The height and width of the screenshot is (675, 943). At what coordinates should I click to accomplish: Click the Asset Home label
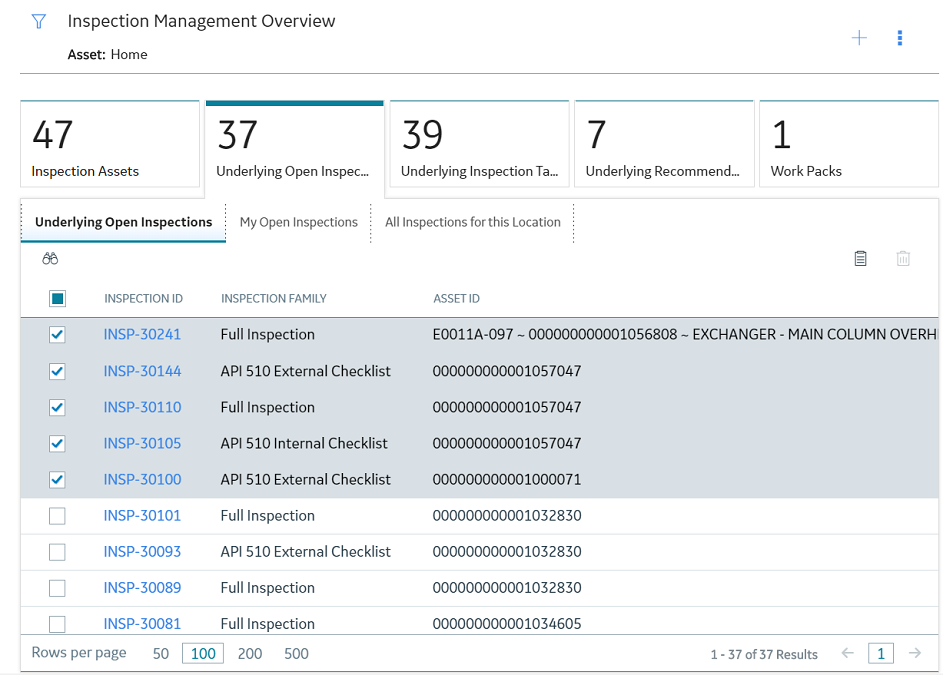pos(107,55)
